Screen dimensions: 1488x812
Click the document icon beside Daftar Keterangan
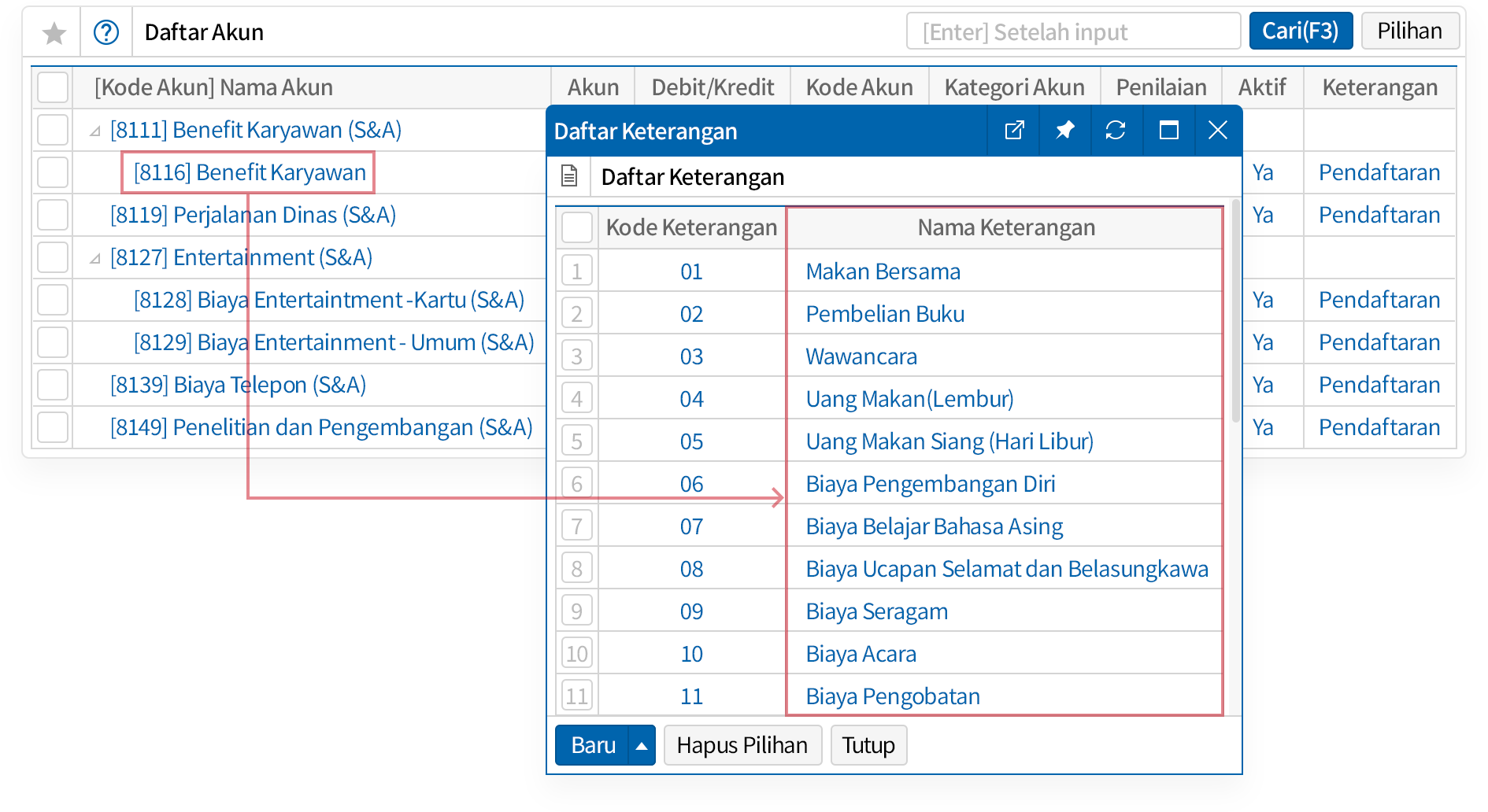coord(569,177)
